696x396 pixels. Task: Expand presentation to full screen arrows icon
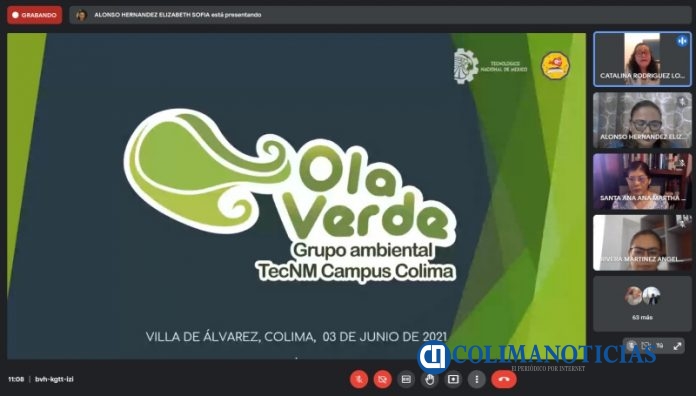[x=677, y=346]
